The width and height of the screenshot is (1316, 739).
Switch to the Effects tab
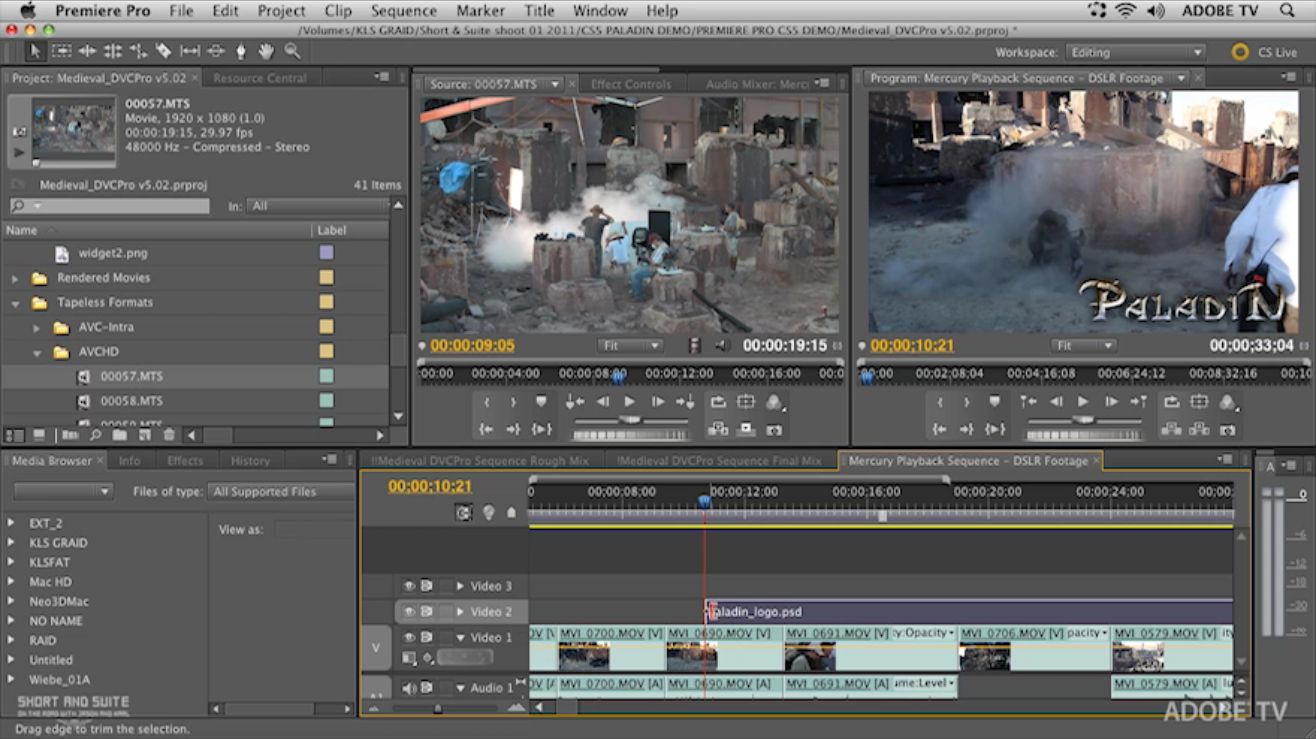pos(185,461)
